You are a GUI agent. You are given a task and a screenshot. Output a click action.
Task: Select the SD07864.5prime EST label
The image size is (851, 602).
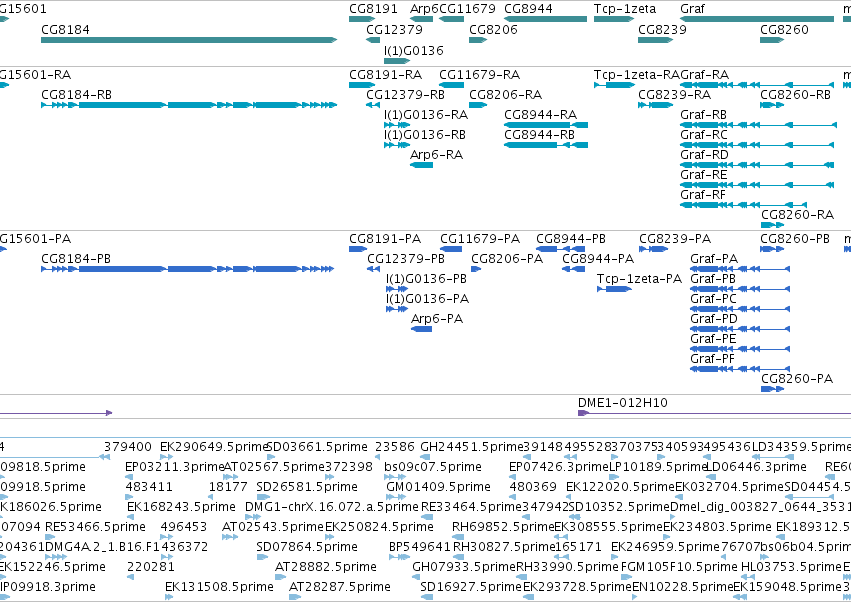coord(307,547)
